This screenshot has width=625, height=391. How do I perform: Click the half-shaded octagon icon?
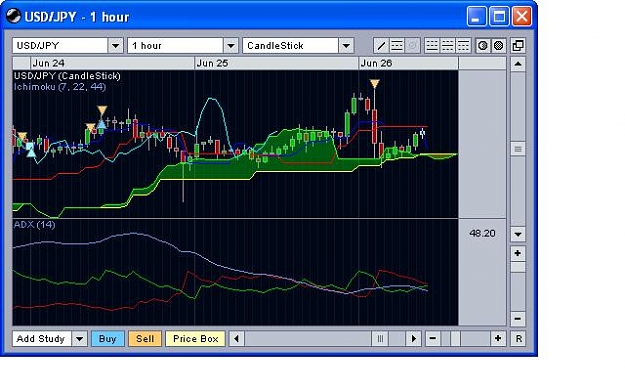point(483,46)
